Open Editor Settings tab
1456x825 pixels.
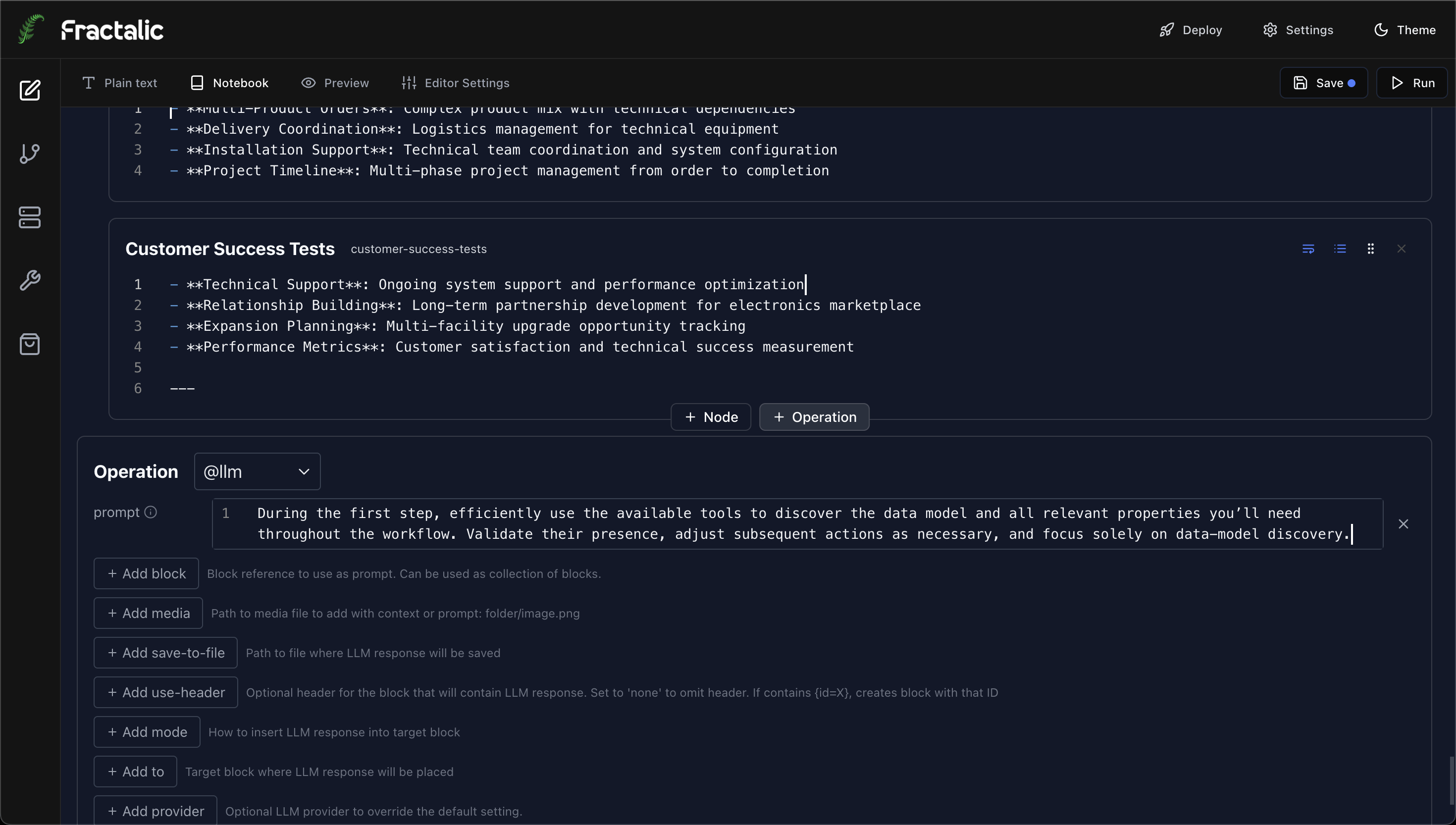point(455,83)
